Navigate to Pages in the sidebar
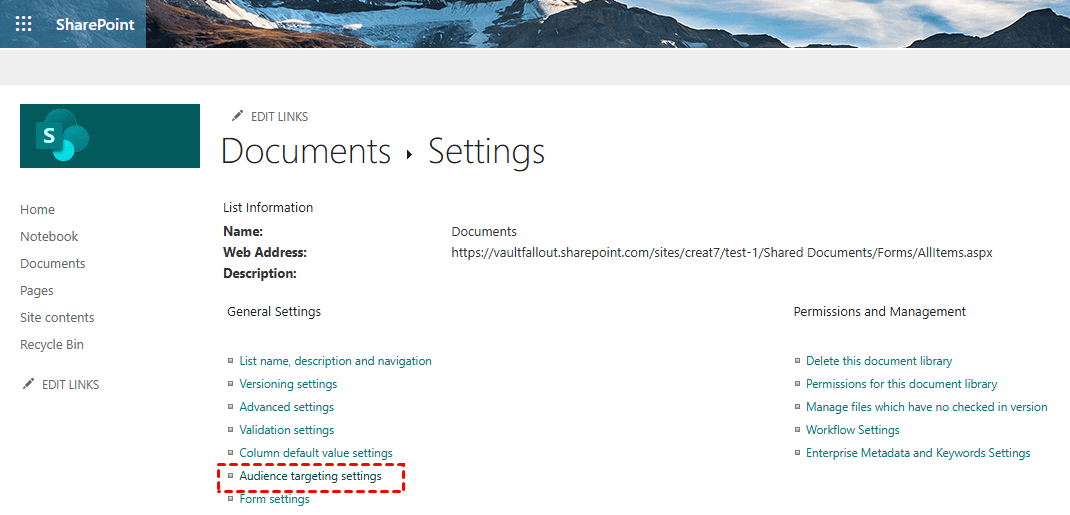The image size is (1070, 515). coord(37,290)
